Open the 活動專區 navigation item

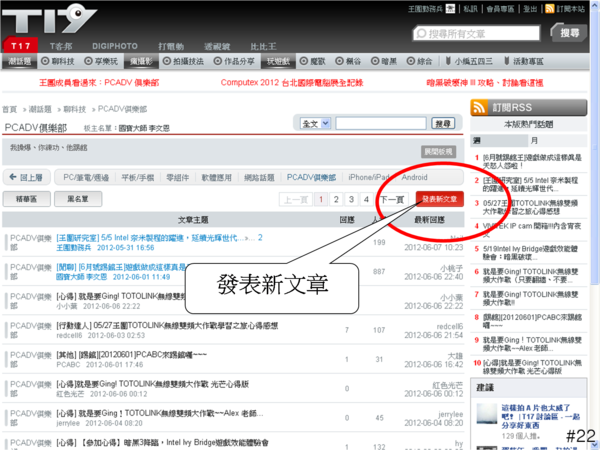coord(523,61)
